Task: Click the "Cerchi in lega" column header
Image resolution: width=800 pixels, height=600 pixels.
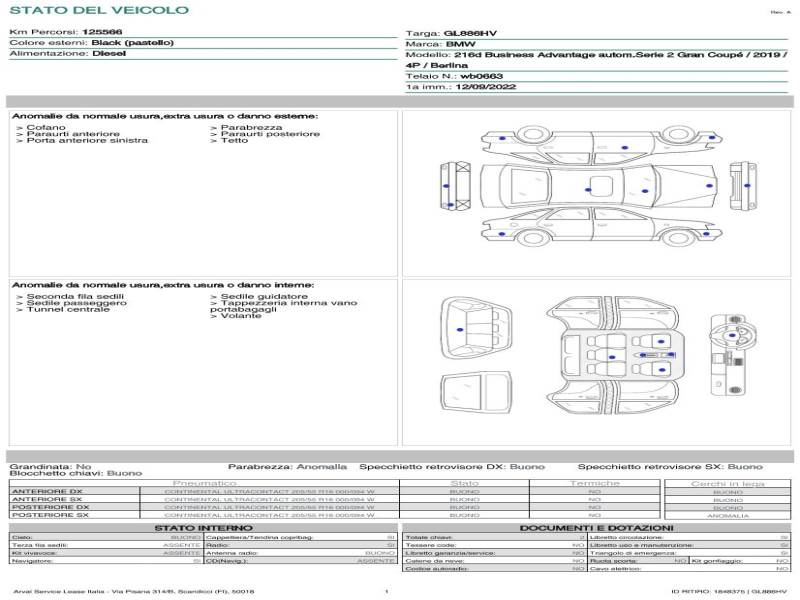Action: click(x=728, y=484)
